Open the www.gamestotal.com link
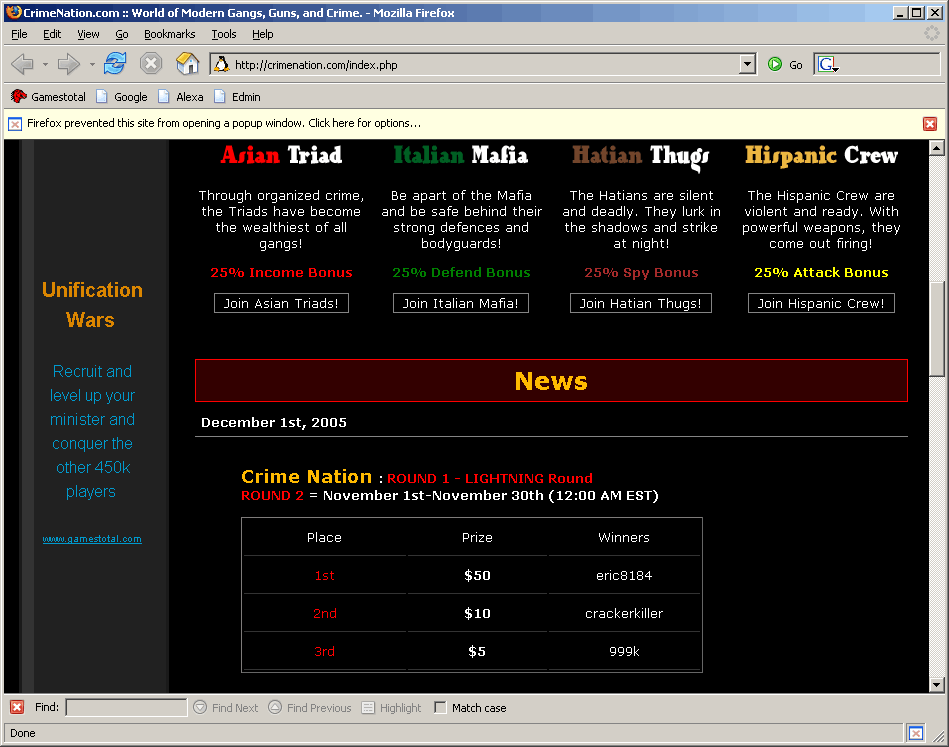949x747 pixels. coord(92,539)
